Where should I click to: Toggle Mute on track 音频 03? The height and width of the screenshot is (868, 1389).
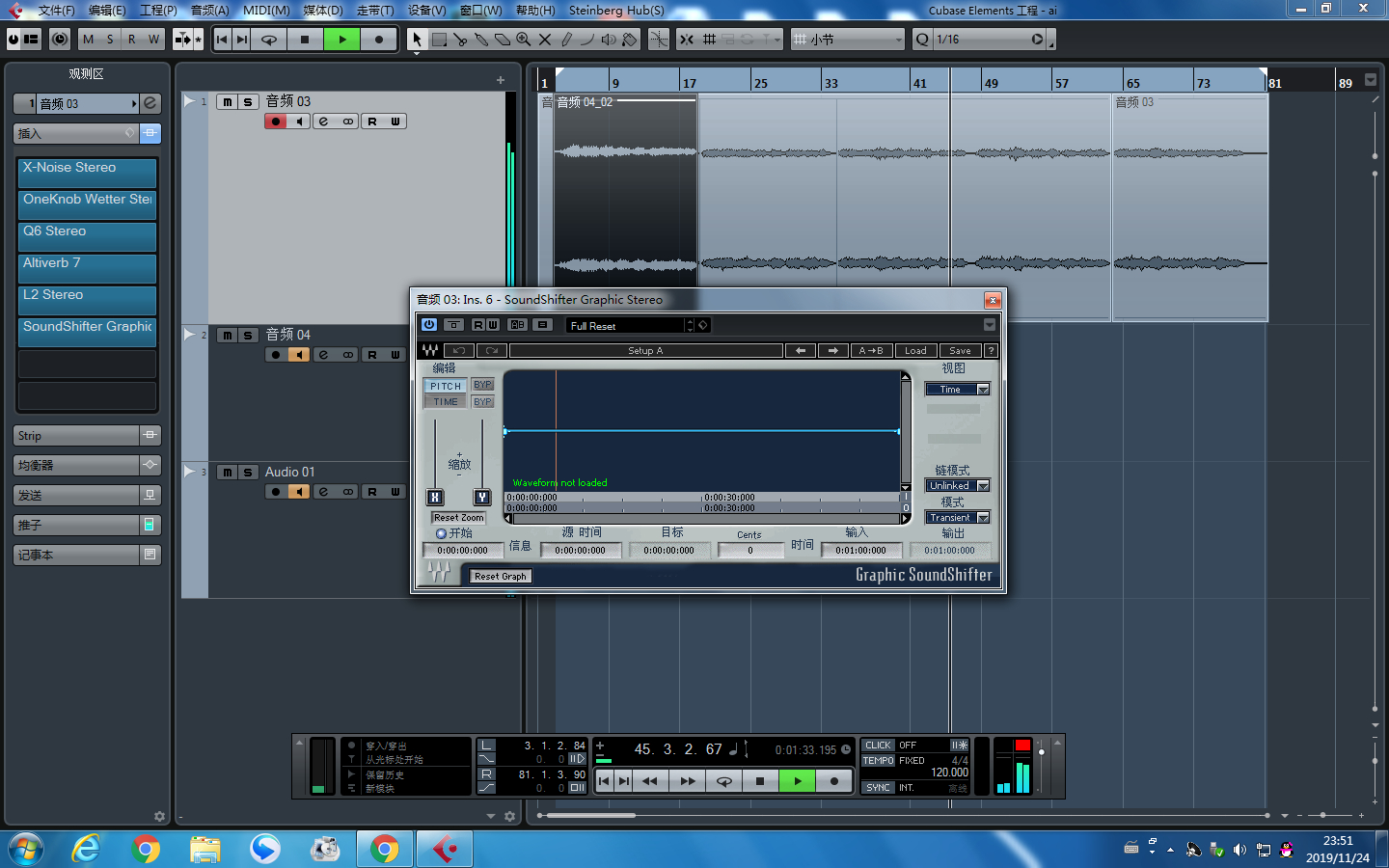point(228,101)
